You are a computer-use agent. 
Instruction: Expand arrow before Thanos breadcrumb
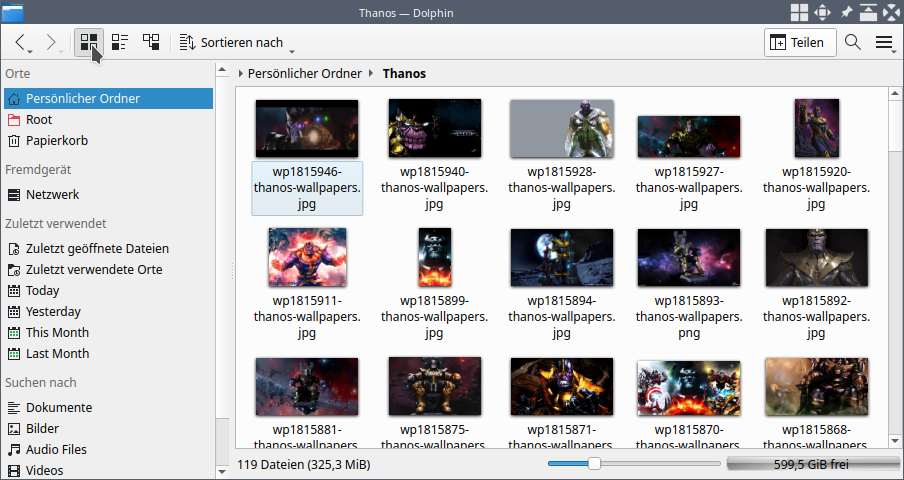371,74
